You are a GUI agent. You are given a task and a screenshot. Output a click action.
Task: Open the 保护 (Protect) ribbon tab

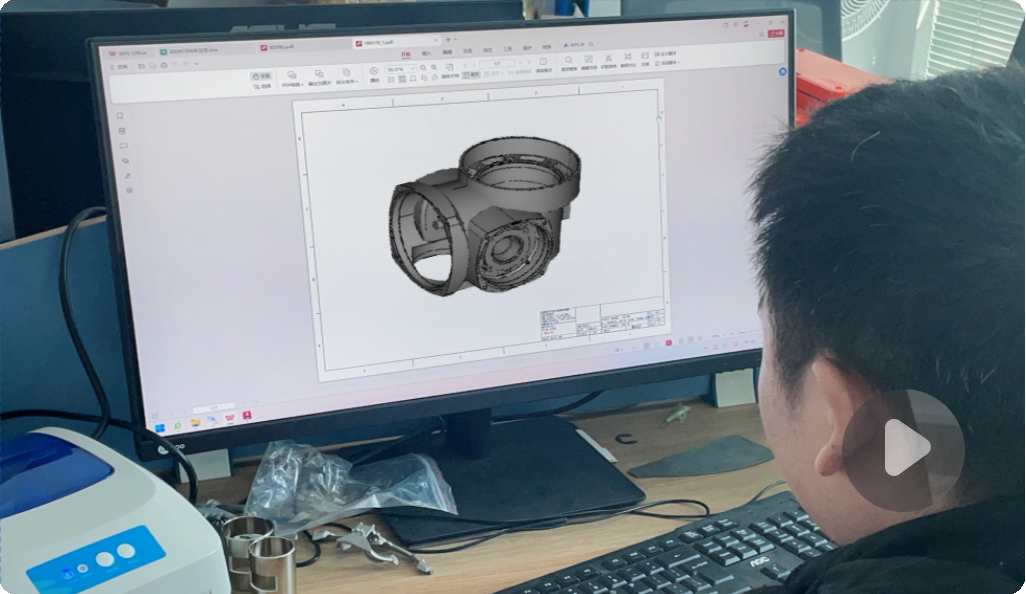pos(527,48)
